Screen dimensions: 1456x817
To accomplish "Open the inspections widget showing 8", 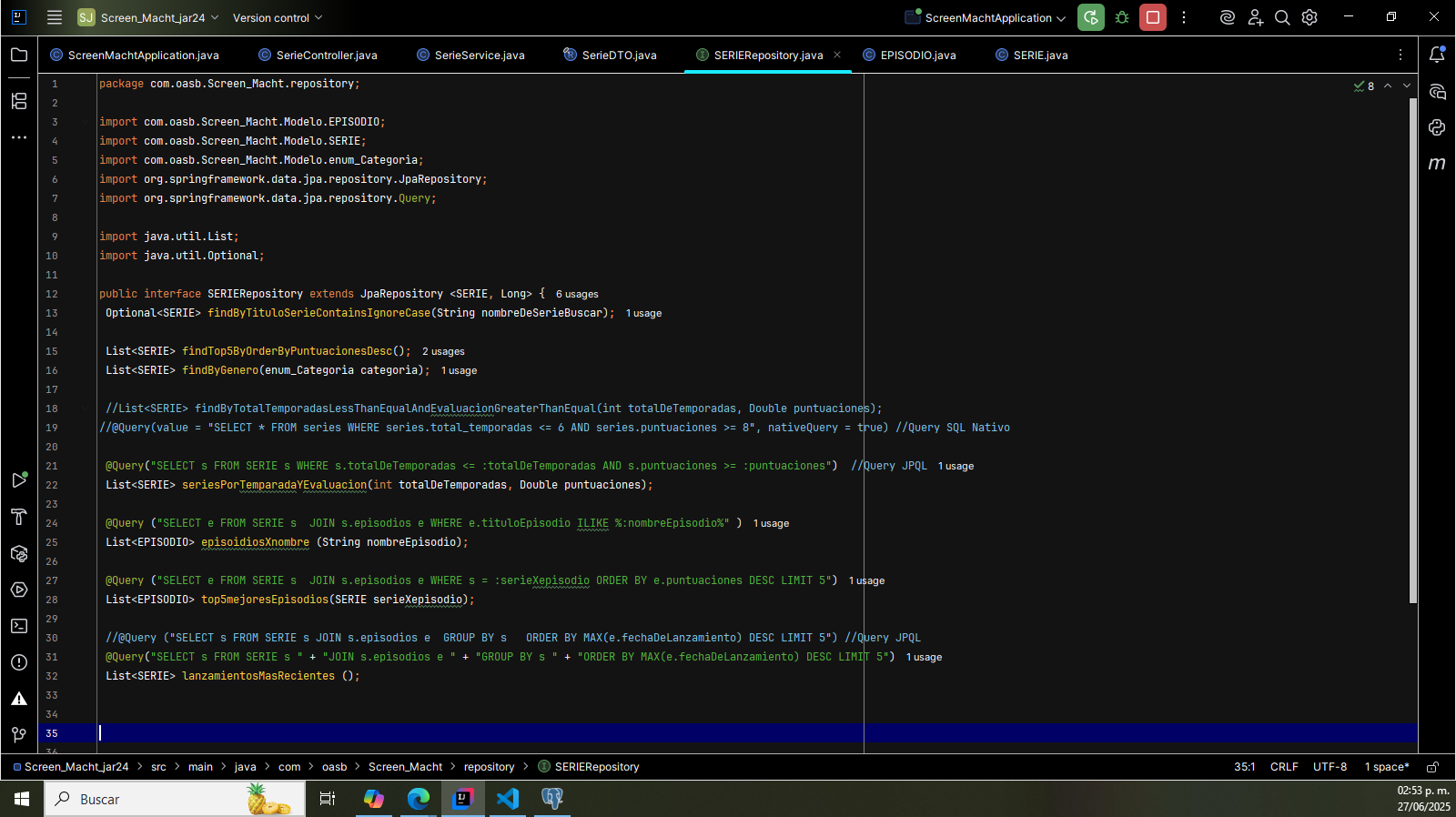I will click(x=1364, y=86).
